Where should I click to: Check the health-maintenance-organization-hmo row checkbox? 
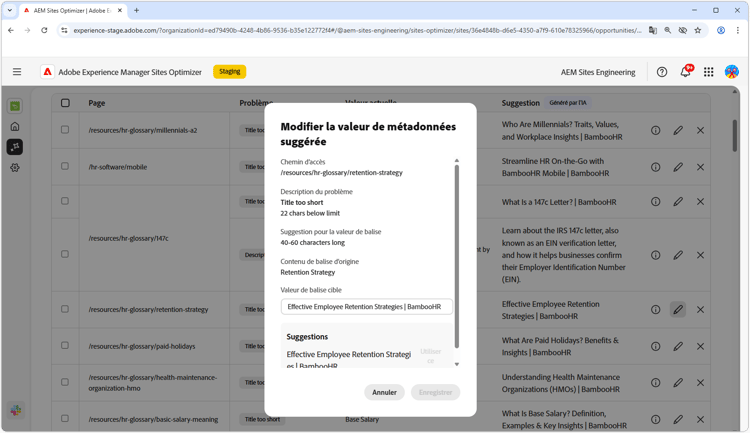(x=65, y=382)
